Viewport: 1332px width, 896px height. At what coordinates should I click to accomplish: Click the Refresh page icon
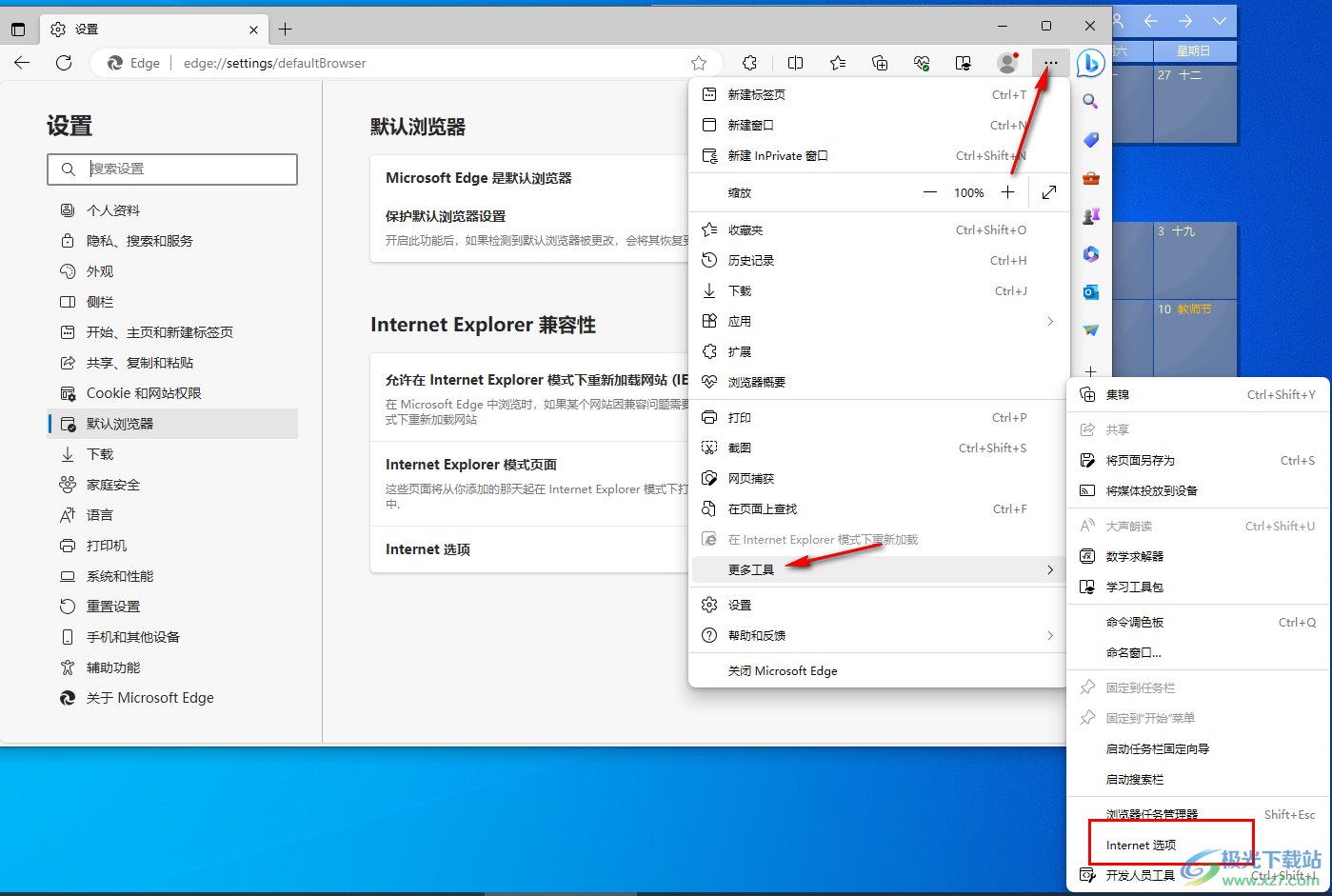click(64, 63)
